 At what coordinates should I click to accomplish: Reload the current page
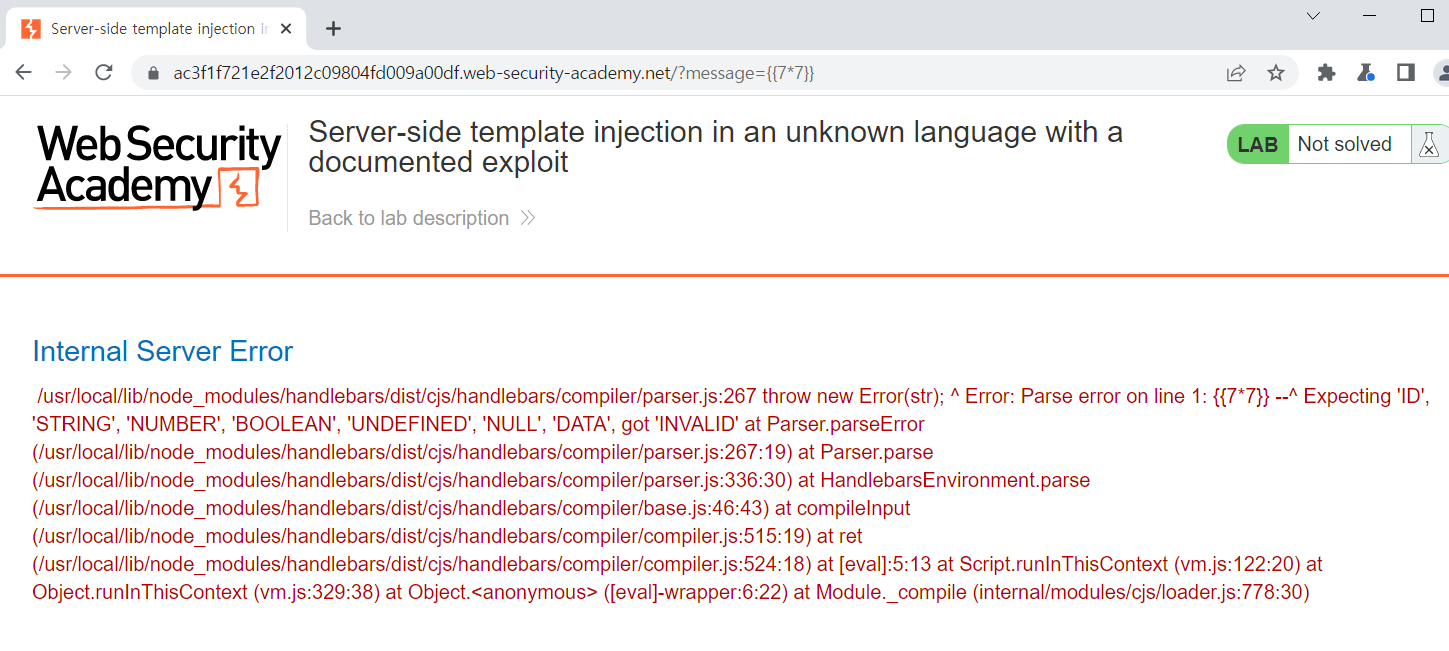coord(103,72)
